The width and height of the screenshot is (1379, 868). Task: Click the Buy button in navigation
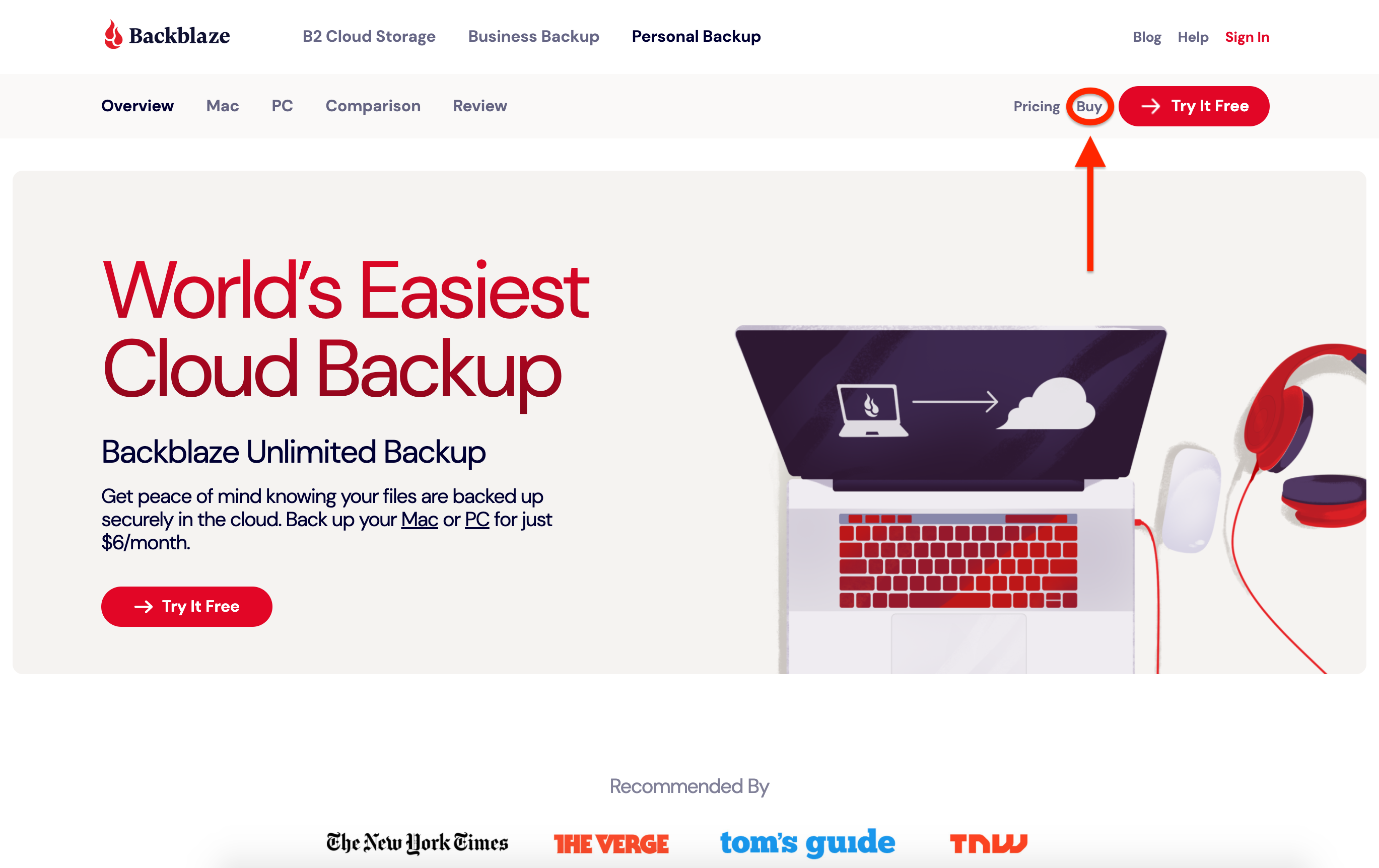coord(1090,106)
